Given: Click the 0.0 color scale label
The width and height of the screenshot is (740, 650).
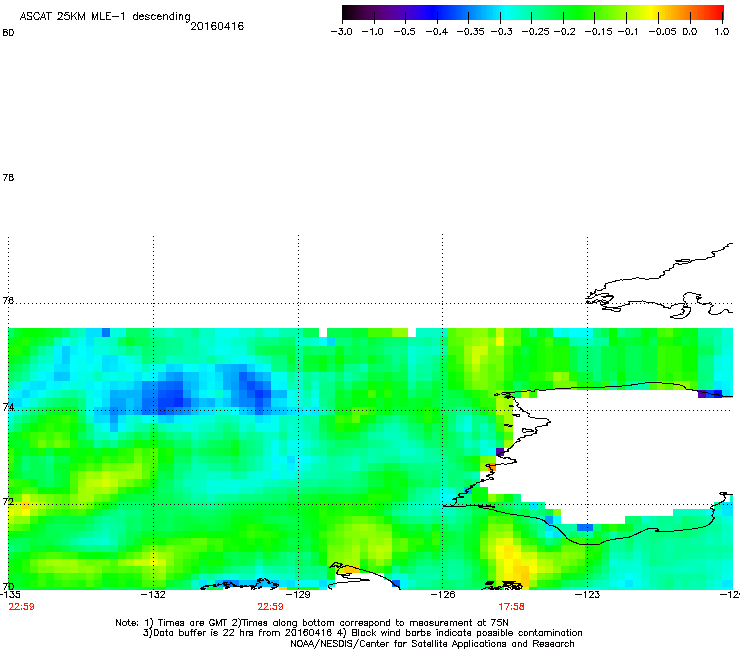Looking at the screenshot, I should pos(690,32).
